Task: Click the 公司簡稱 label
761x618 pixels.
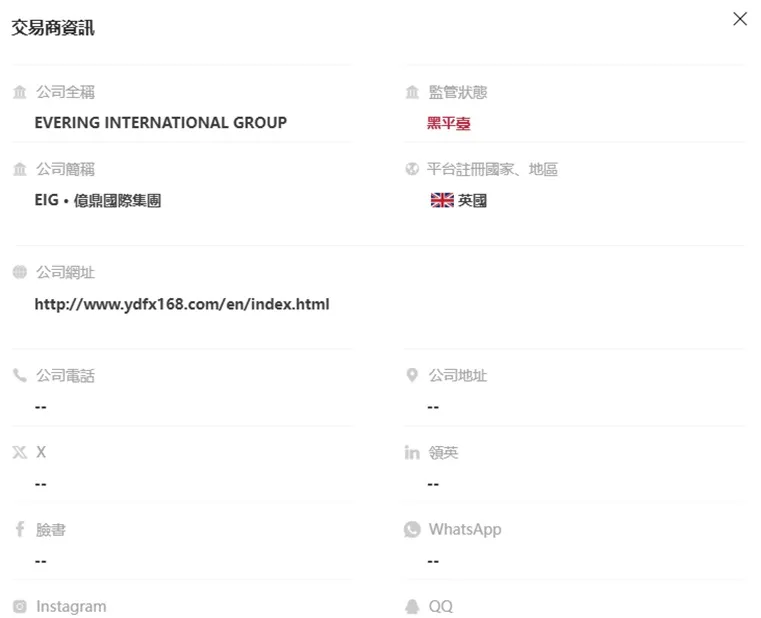Action: tap(66, 169)
